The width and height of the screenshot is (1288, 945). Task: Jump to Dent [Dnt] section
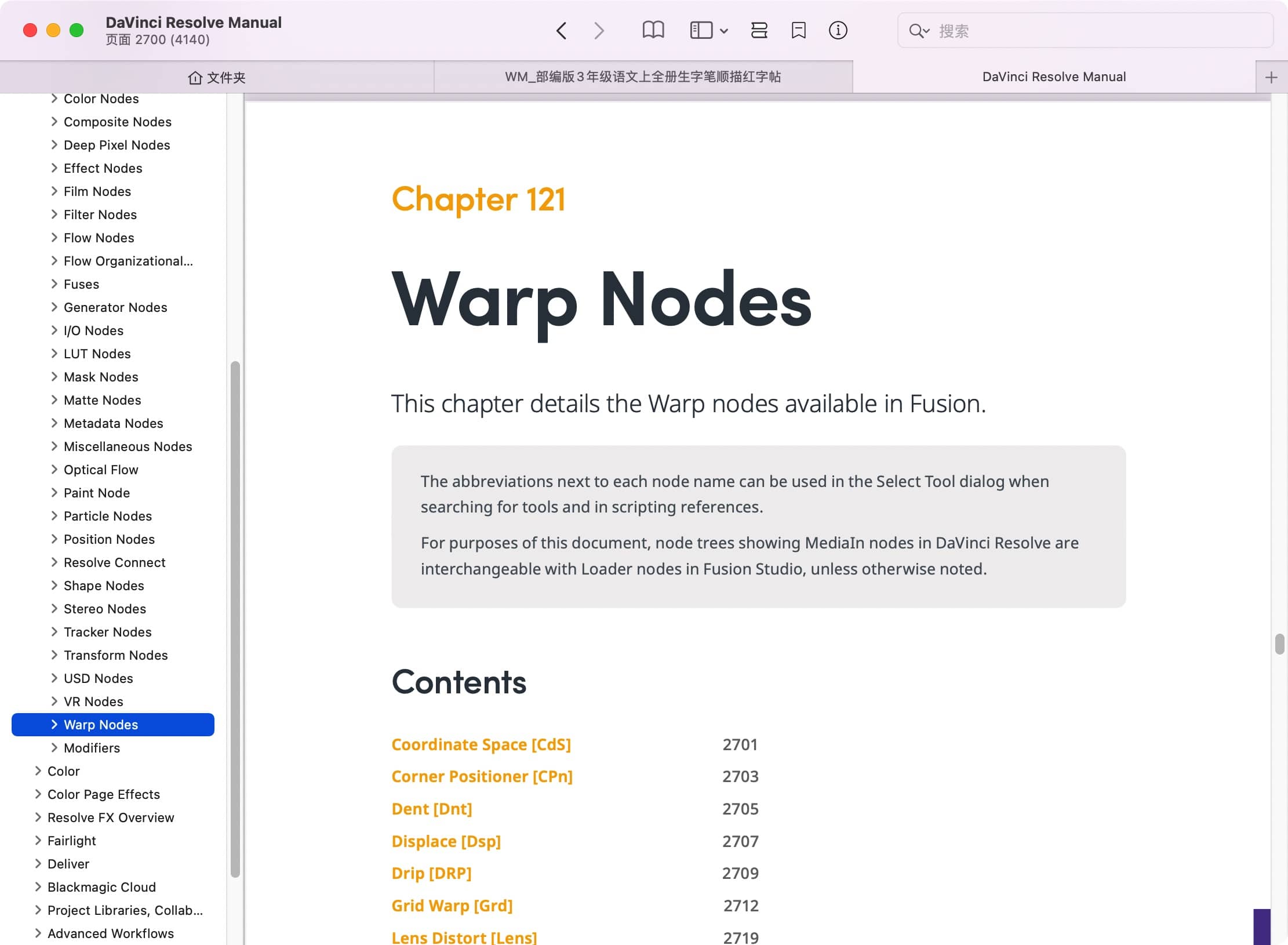click(432, 809)
